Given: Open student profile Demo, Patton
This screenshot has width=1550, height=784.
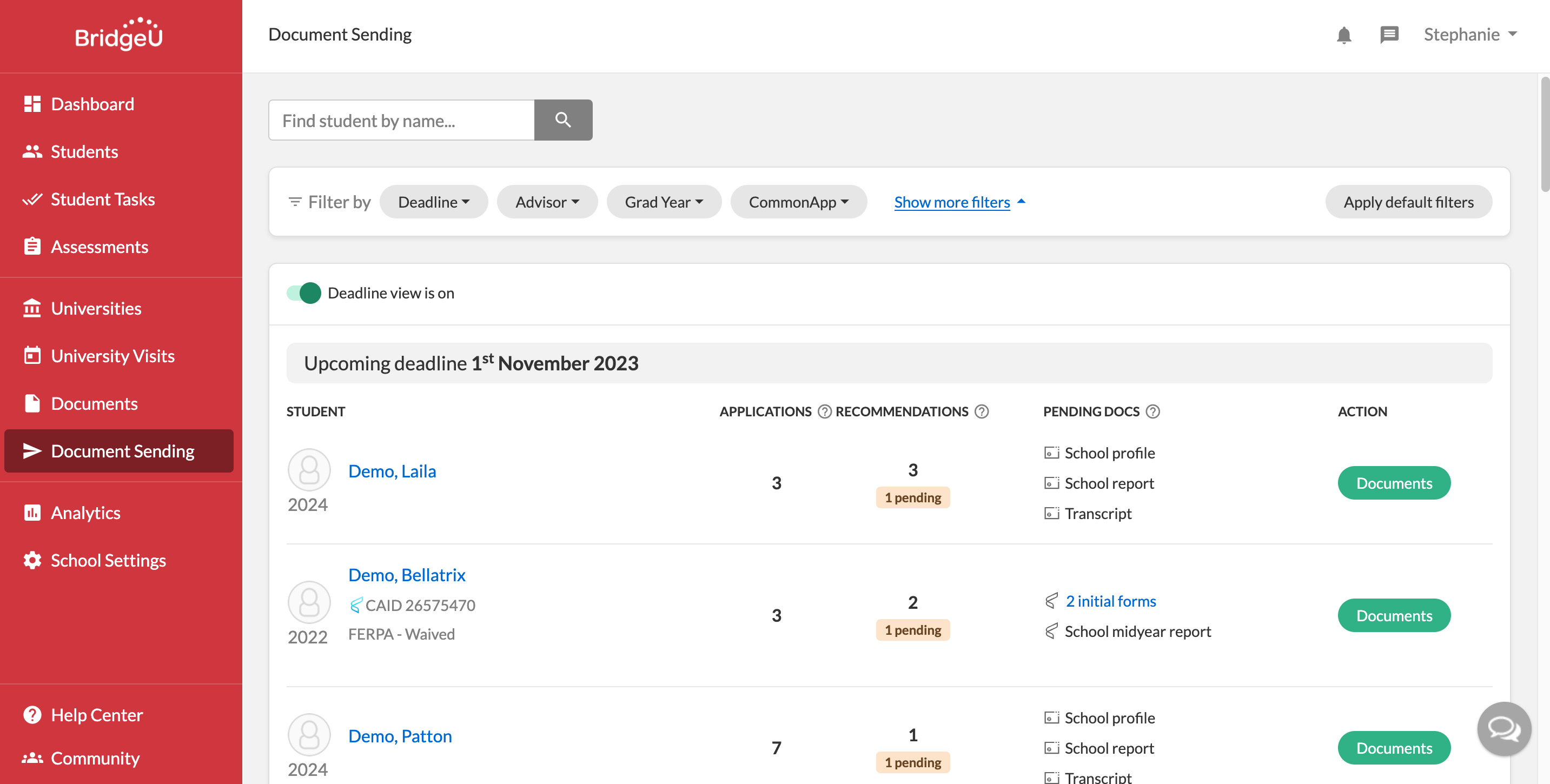Looking at the screenshot, I should (x=400, y=736).
